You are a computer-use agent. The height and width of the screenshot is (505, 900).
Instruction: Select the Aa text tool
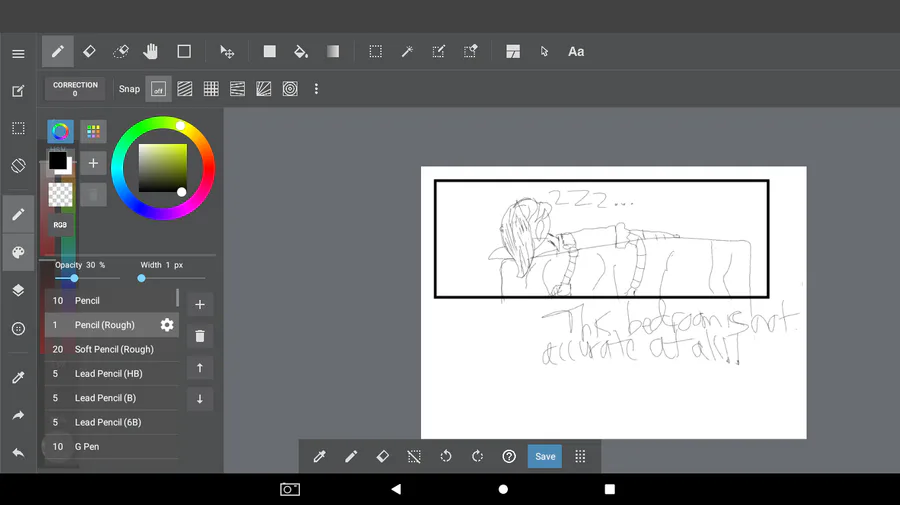click(x=576, y=52)
